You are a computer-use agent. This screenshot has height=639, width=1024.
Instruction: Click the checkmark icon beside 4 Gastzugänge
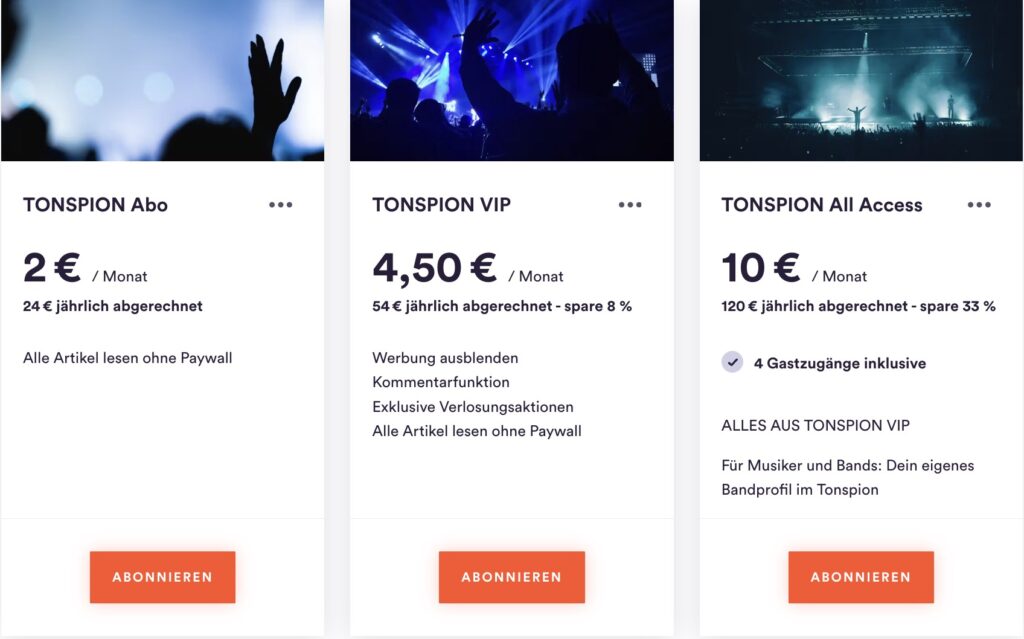[x=733, y=362]
